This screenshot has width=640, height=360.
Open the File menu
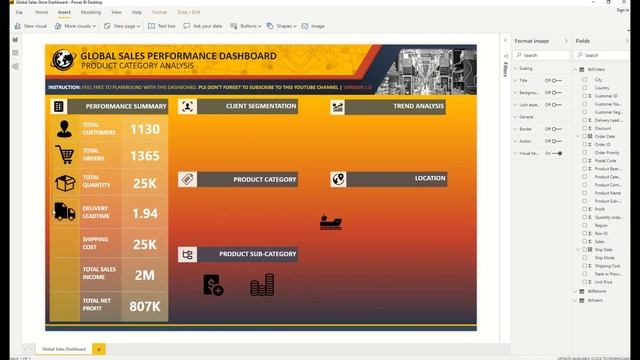(x=19, y=12)
